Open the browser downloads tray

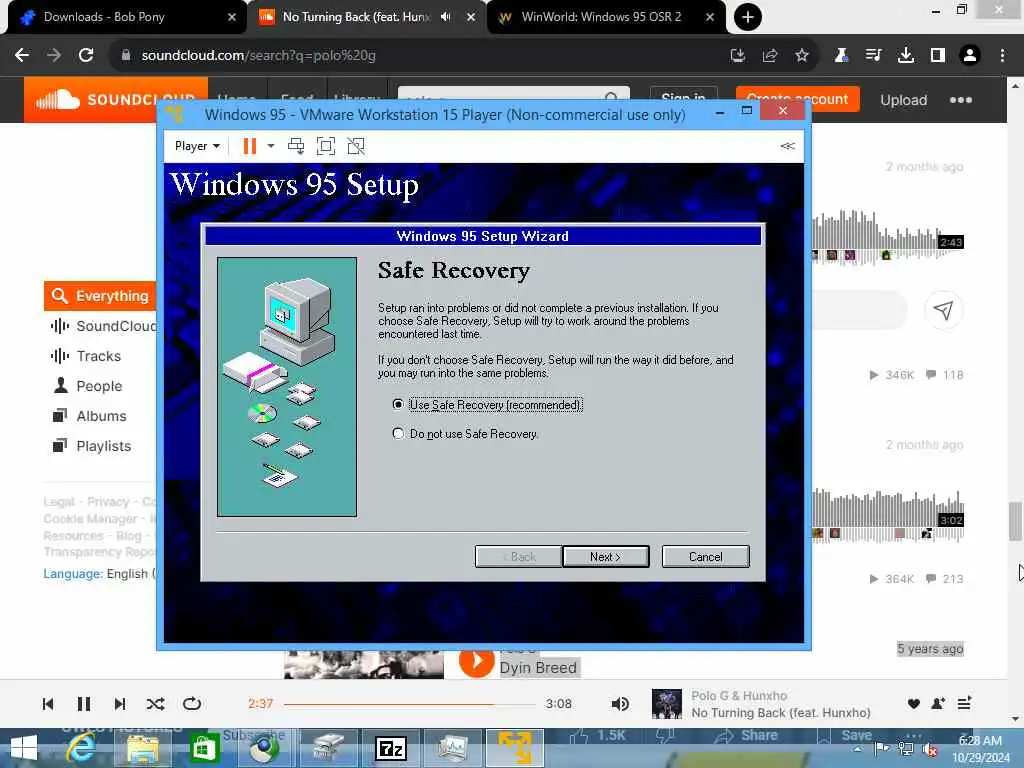click(x=906, y=56)
